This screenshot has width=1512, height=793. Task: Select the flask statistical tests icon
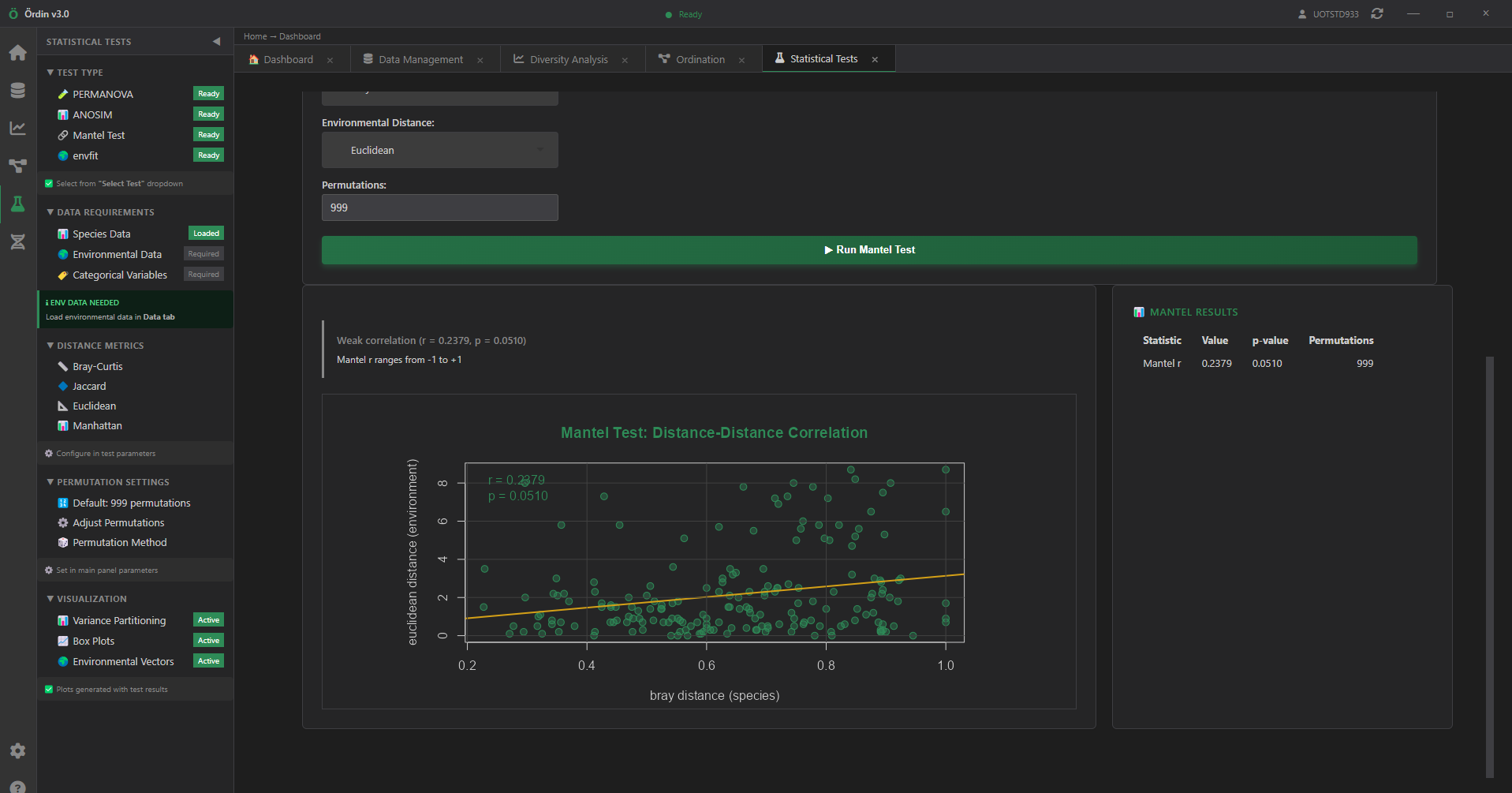coord(17,204)
